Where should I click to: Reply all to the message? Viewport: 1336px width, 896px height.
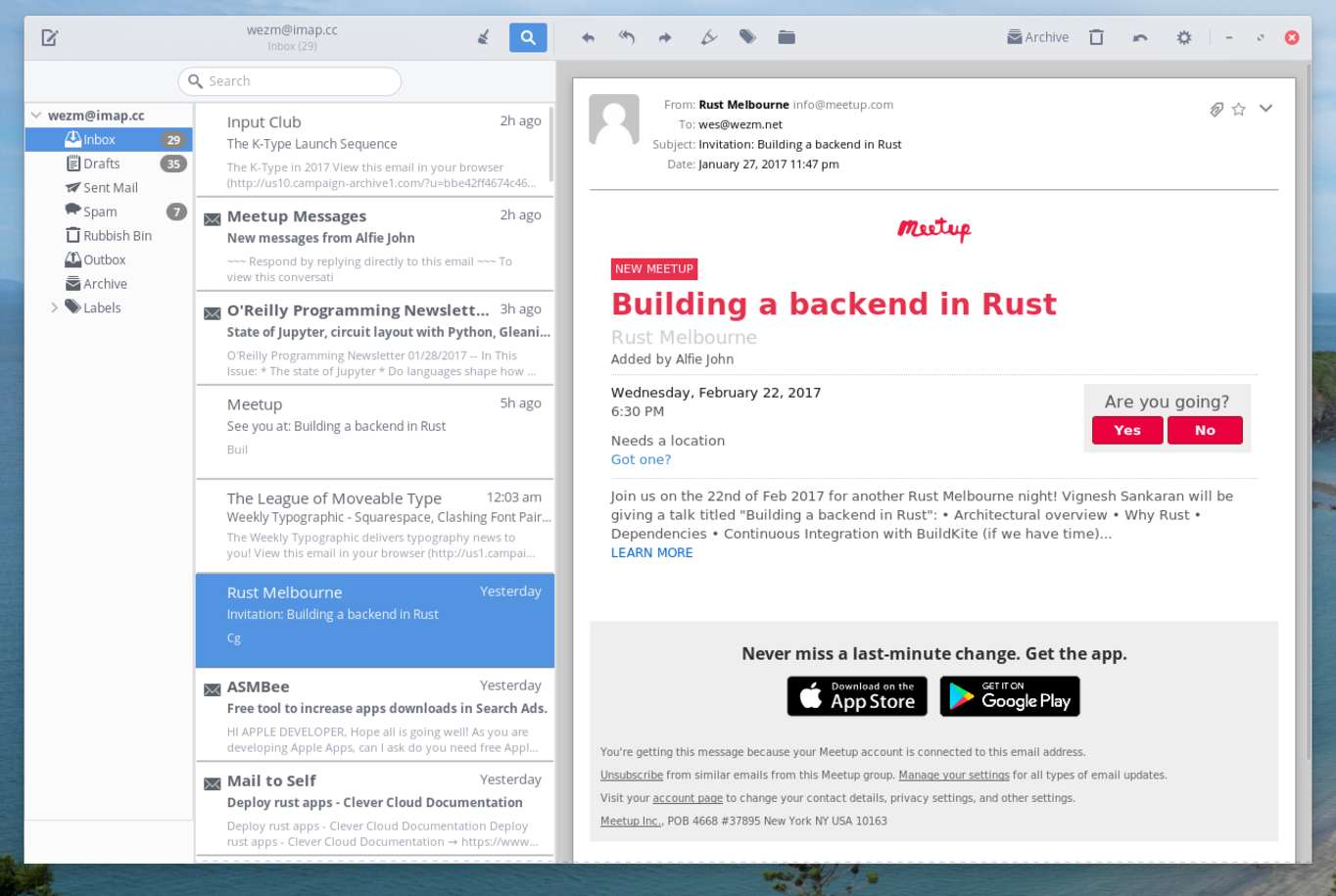point(627,37)
